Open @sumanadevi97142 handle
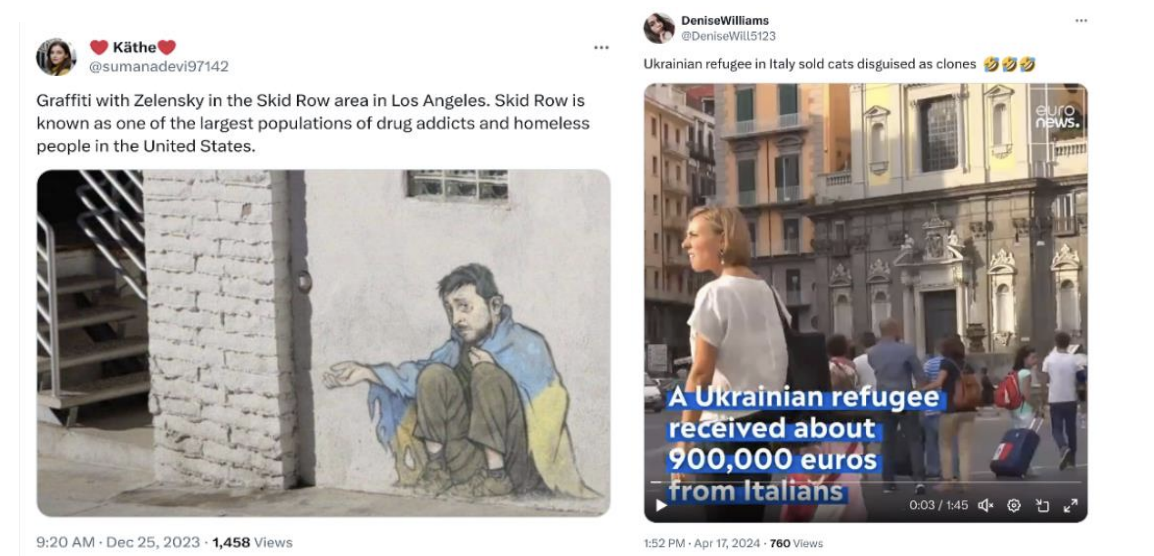This screenshot has width=1154, height=556. click(x=160, y=66)
